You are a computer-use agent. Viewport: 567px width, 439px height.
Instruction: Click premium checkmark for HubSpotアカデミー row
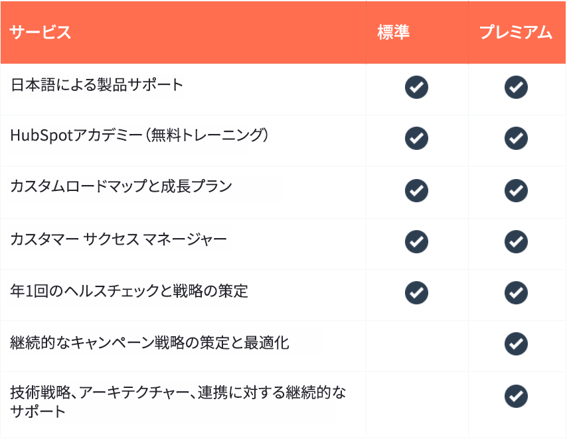pyautogui.click(x=516, y=138)
